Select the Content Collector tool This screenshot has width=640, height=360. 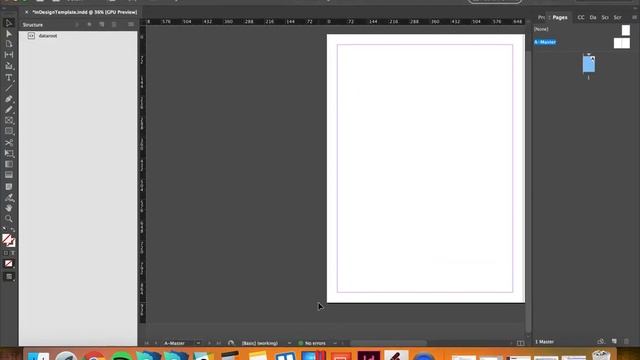click(9, 66)
